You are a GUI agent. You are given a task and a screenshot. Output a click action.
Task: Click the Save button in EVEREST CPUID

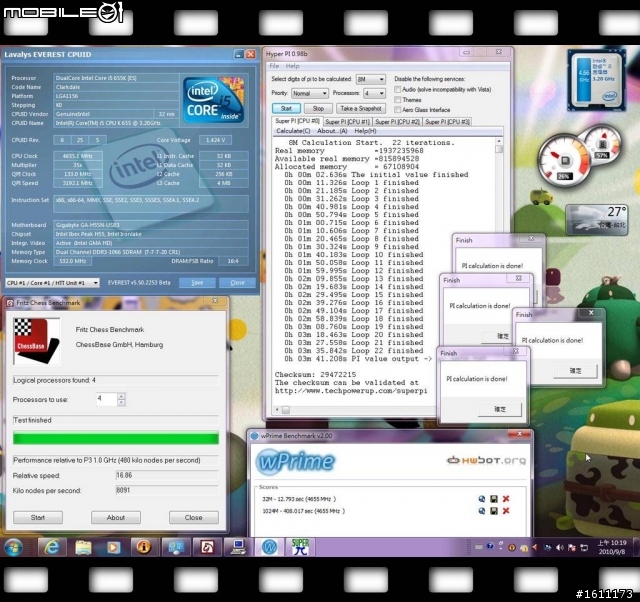coord(197,282)
